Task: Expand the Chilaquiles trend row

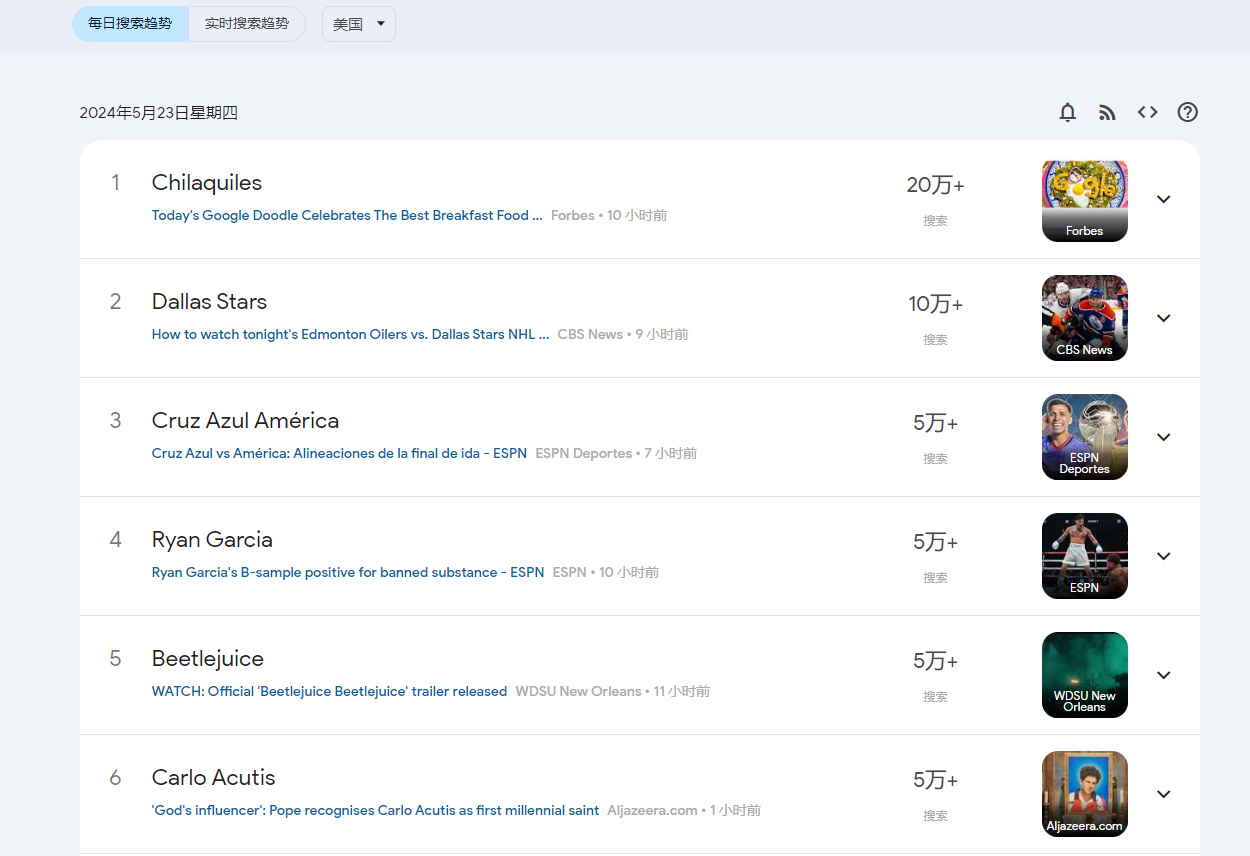Action: [1163, 199]
